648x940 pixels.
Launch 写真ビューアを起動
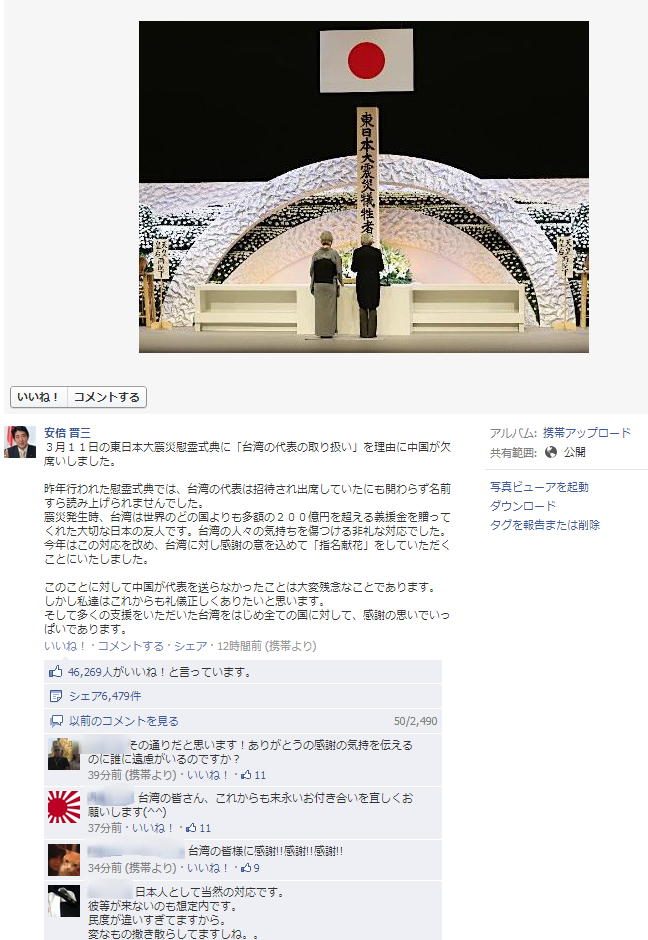point(540,487)
